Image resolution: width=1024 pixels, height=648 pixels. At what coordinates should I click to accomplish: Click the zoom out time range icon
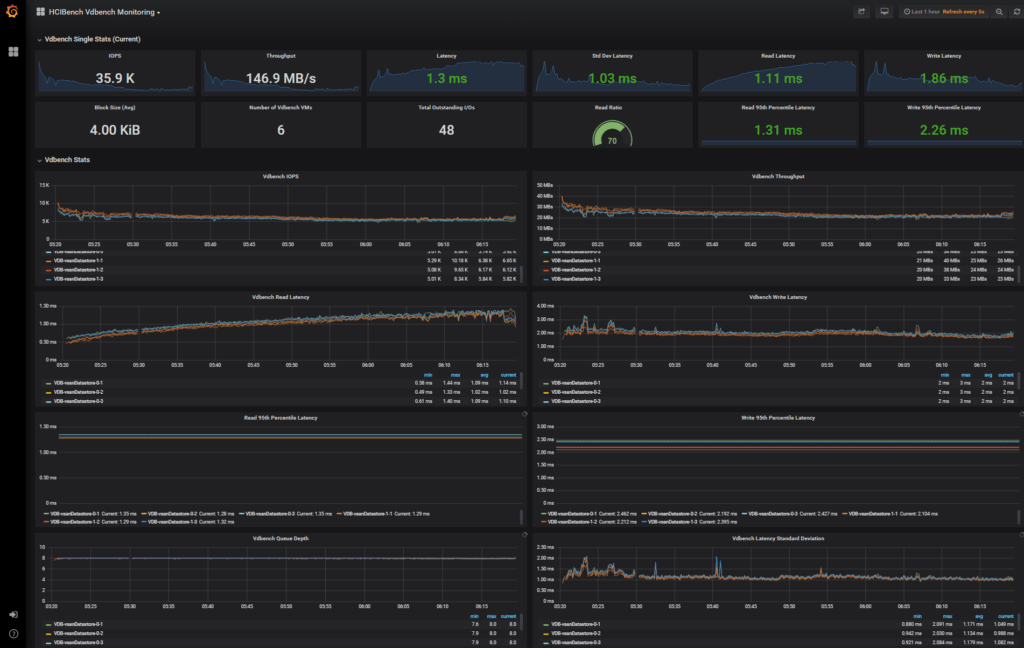(x=998, y=12)
